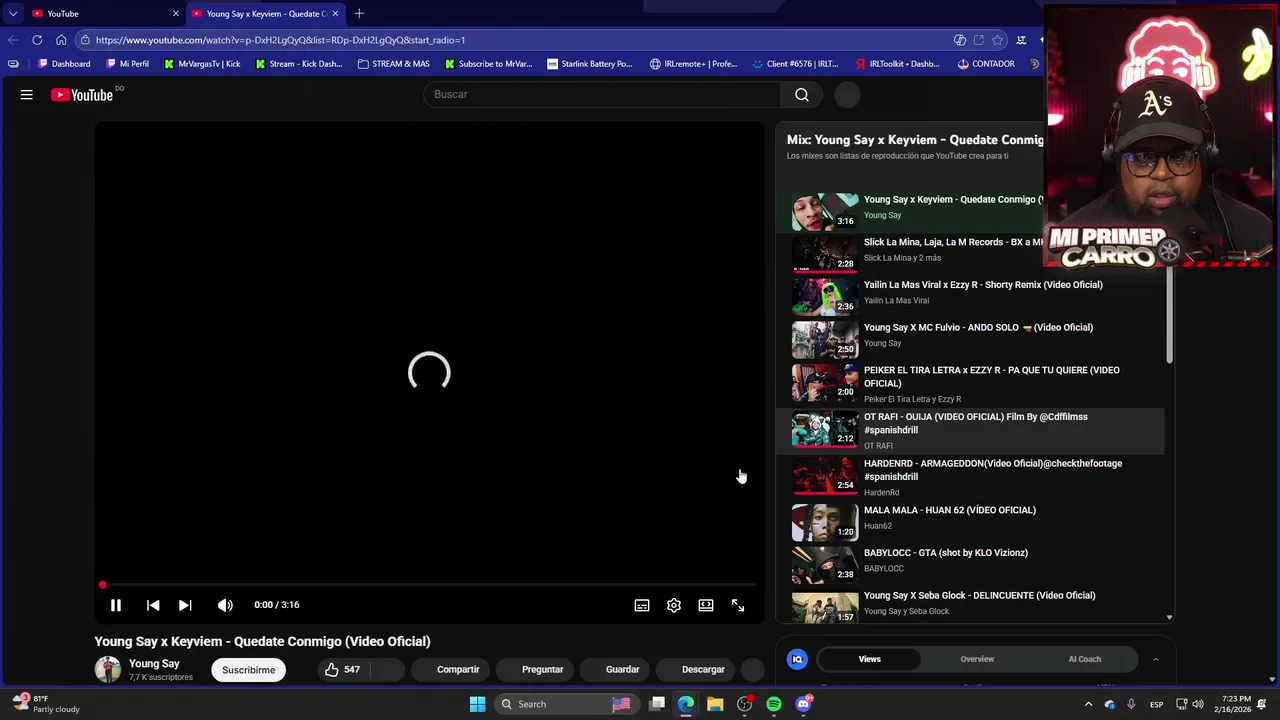Click the playlist scrollbar thumb
Image resolution: width=1280 pixels, height=720 pixels.
coord(1168,312)
